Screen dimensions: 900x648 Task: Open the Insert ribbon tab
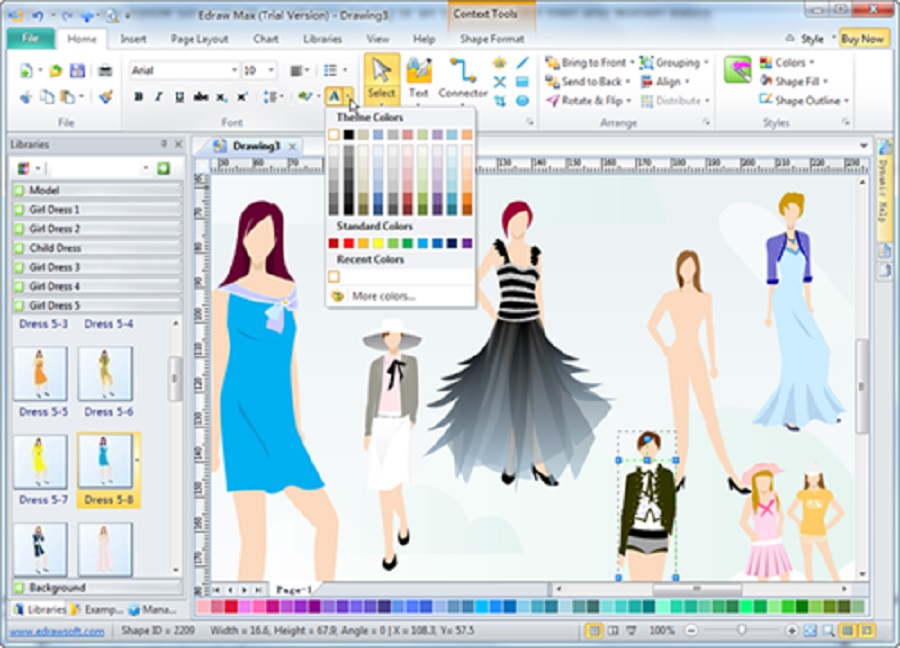tap(133, 39)
